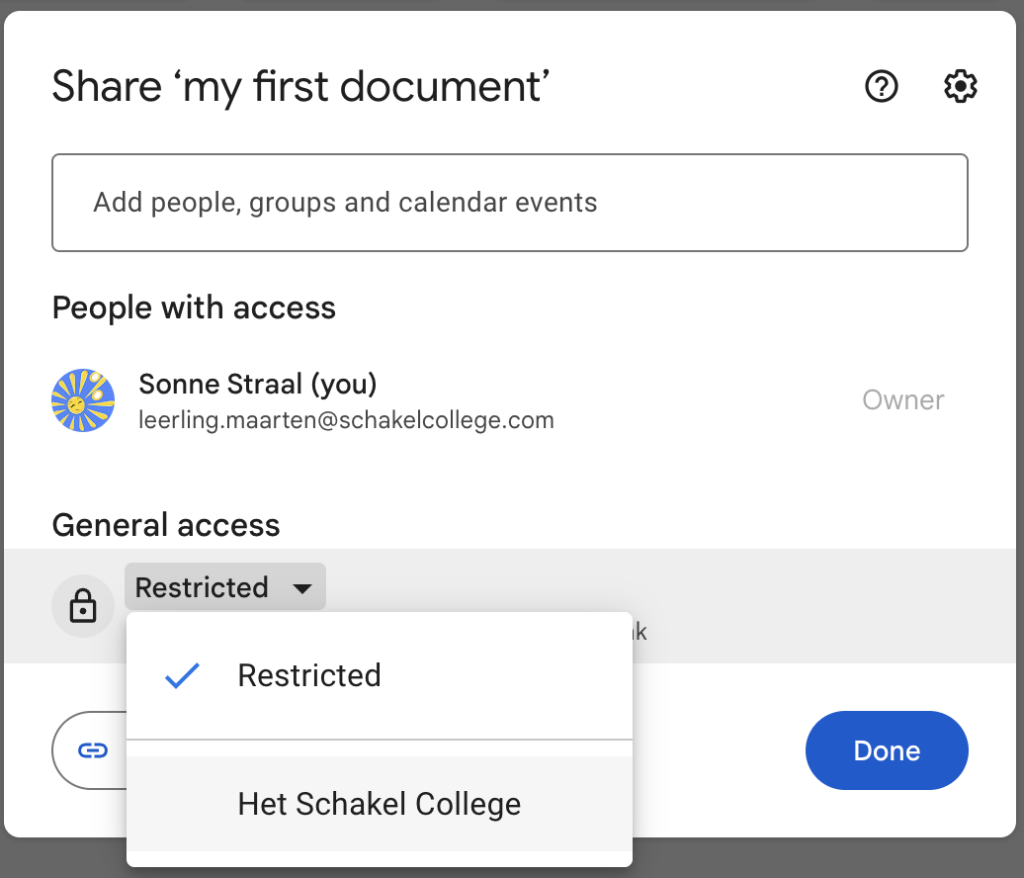Click the Sonne Straal (you) name
Image resolution: width=1024 pixels, height=878 pixels.
coord(257,384)
